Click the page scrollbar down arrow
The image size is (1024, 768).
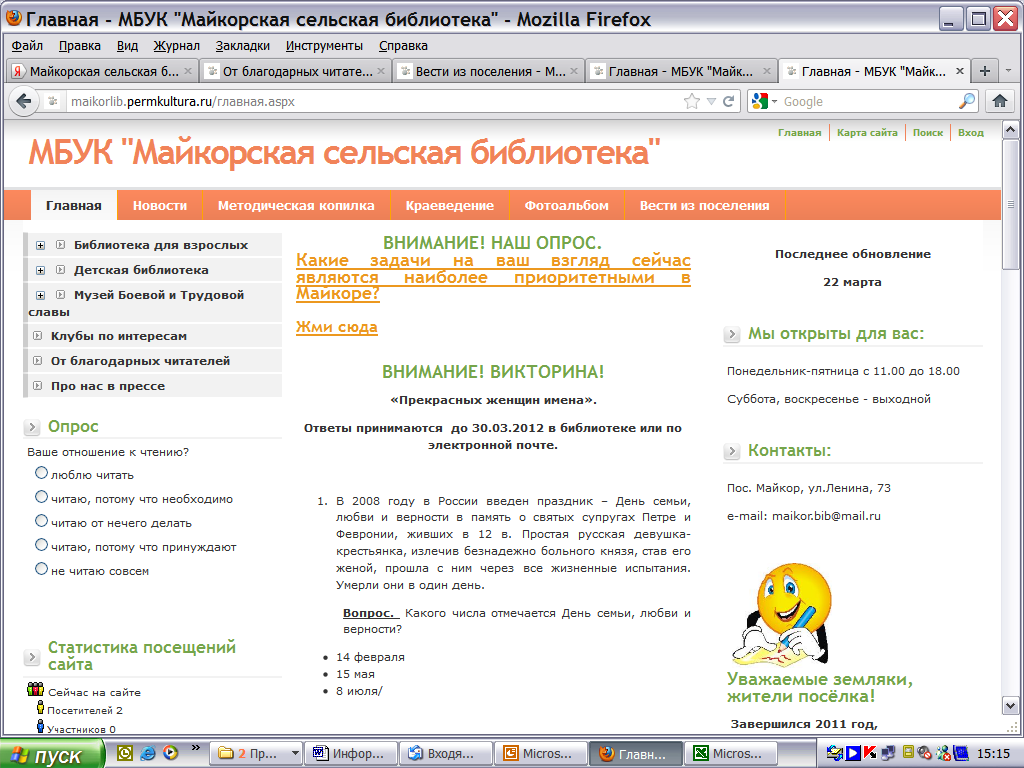click(1010, 705)
